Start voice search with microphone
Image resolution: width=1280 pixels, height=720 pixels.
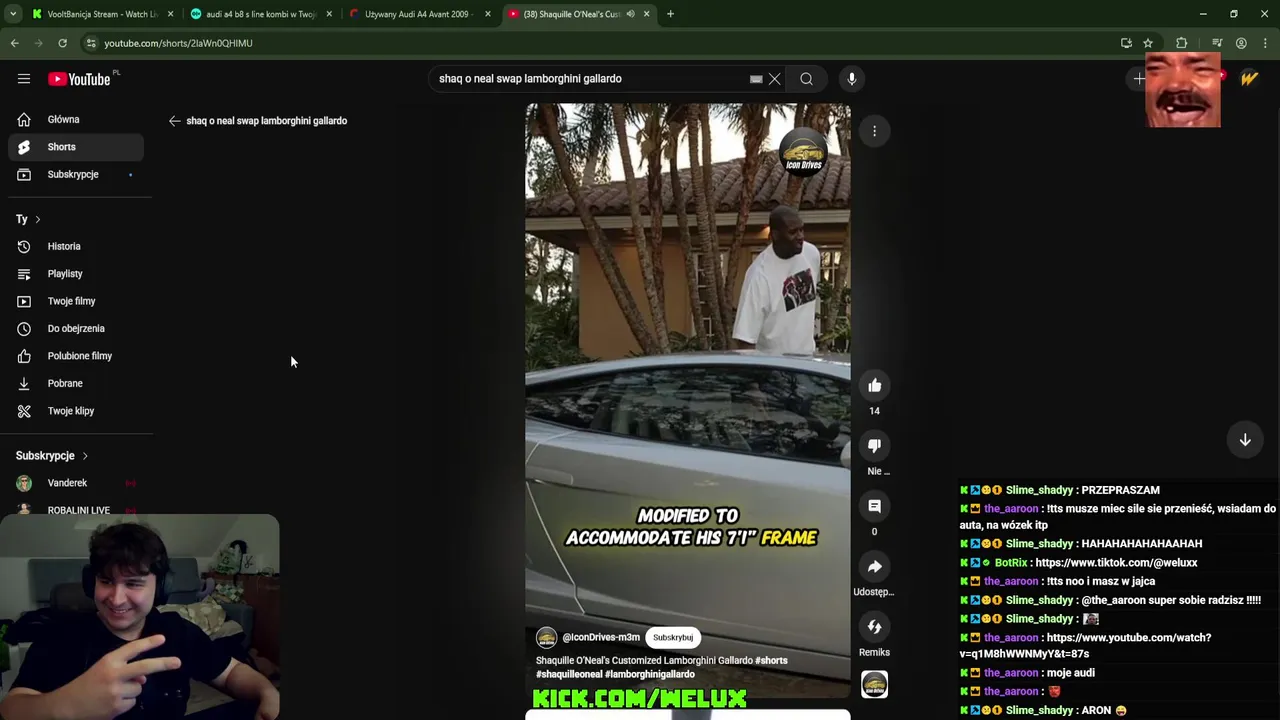[852, 79]
